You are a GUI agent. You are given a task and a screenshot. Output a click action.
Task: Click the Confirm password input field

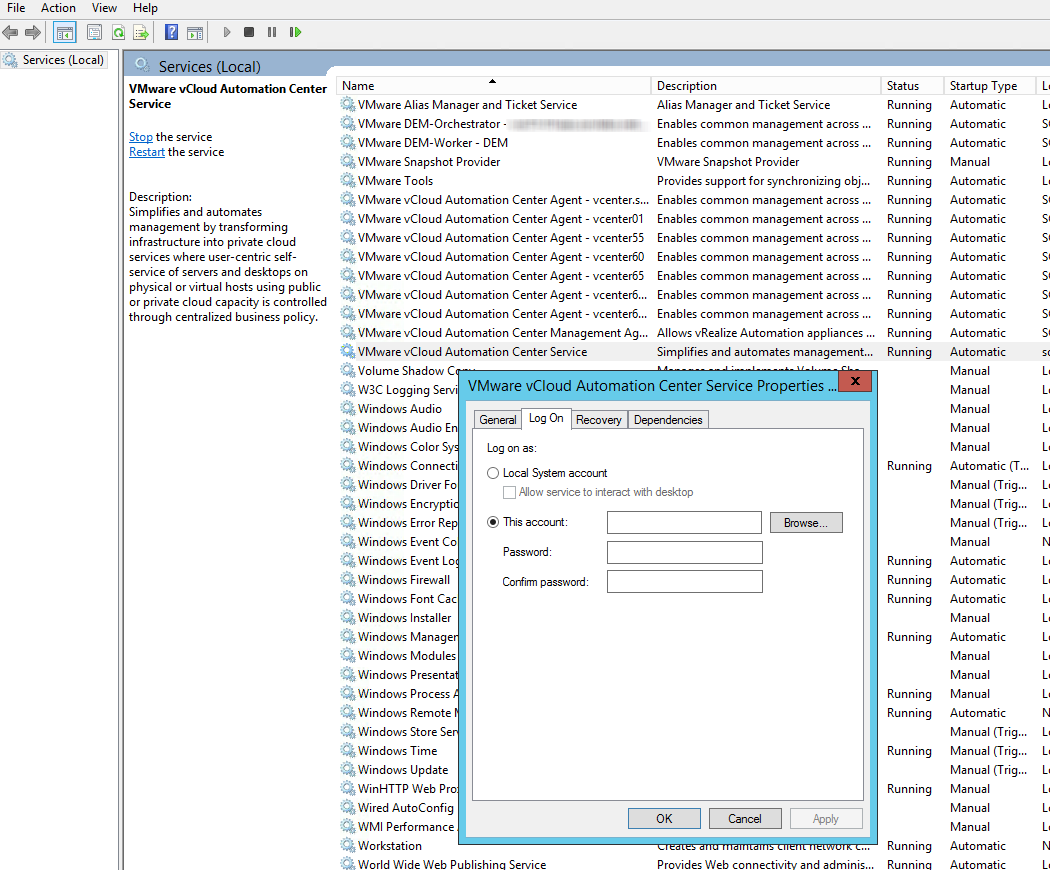pyautogui.click(x=684, y=581)
